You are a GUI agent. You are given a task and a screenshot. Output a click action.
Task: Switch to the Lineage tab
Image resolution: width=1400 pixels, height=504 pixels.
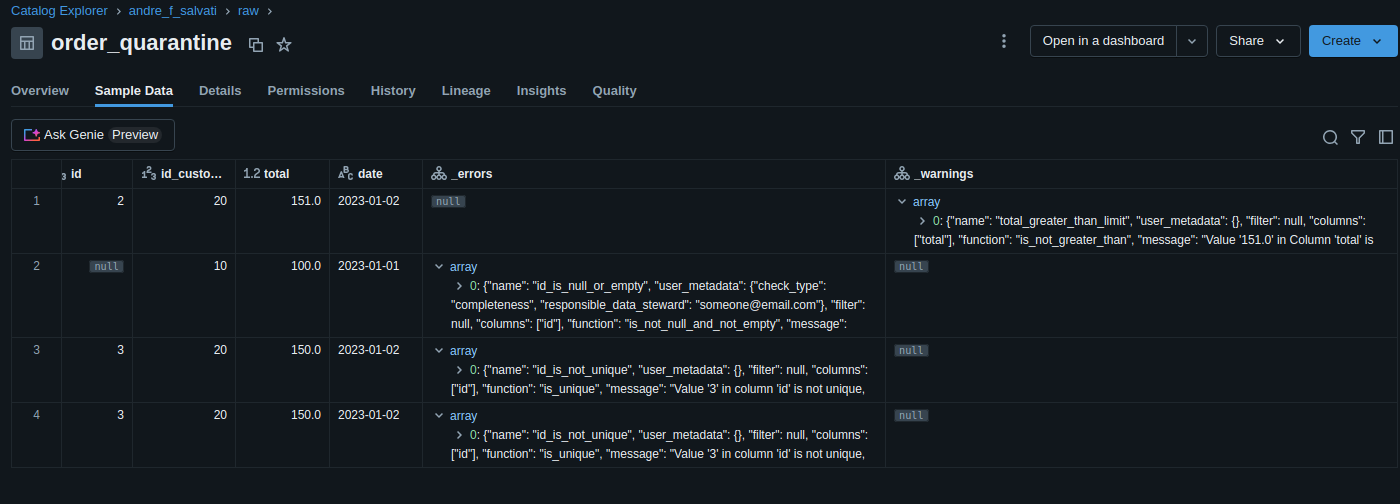(466, 91)
